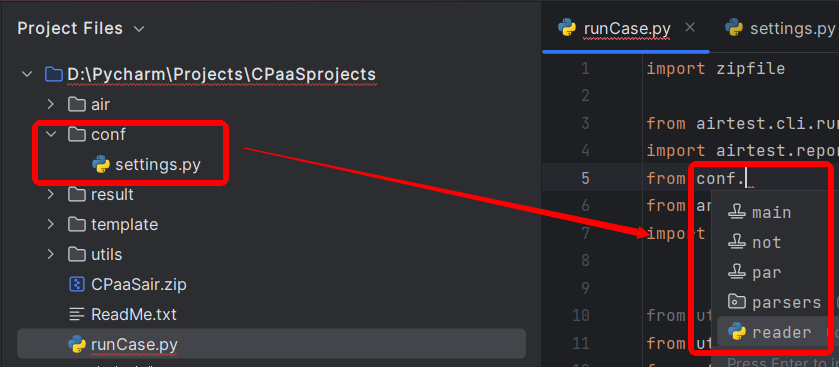The height and width of the screenshot is (367, 839).
Task: Expand the result folder
Action: coord(51,194)
